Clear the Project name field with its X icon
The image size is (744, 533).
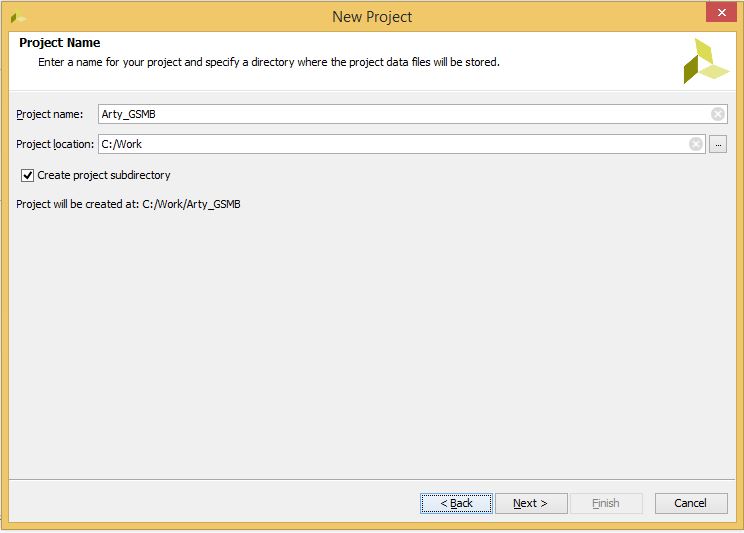(x=717, y=114)
